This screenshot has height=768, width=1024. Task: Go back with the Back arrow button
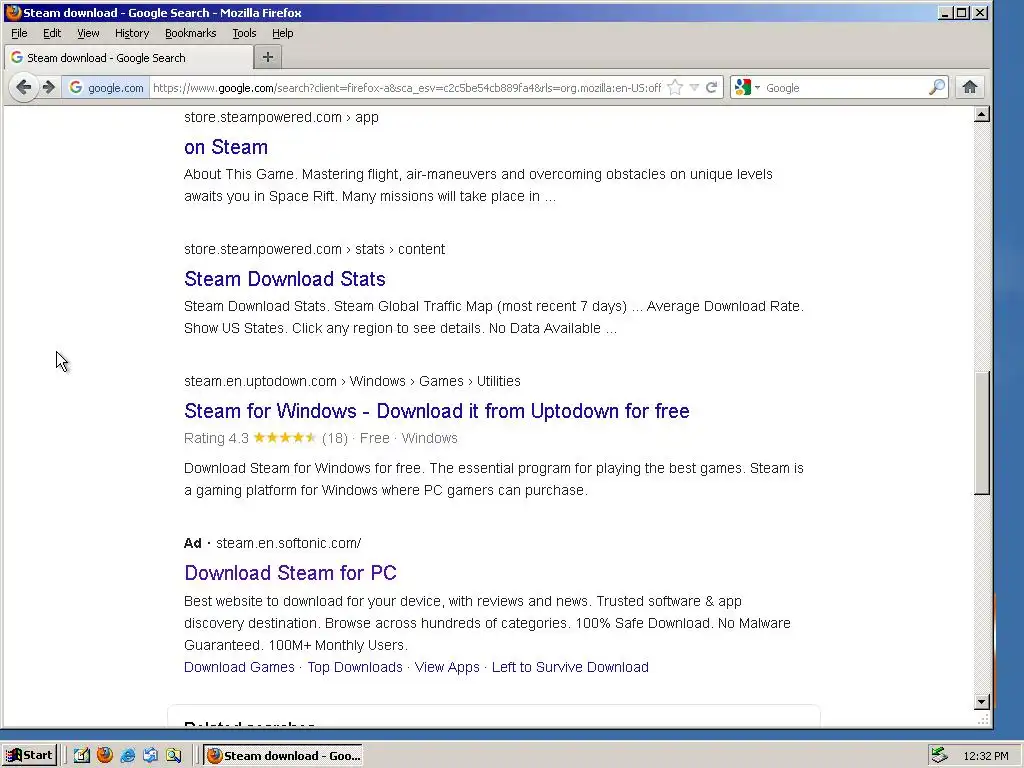[x=24, y=88]
